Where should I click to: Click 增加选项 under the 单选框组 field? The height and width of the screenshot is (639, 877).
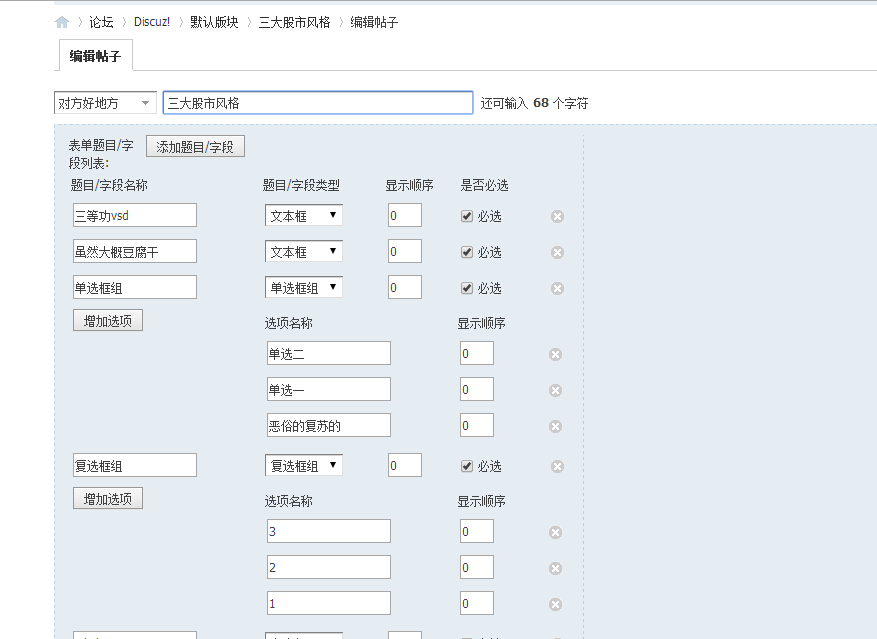106,319
